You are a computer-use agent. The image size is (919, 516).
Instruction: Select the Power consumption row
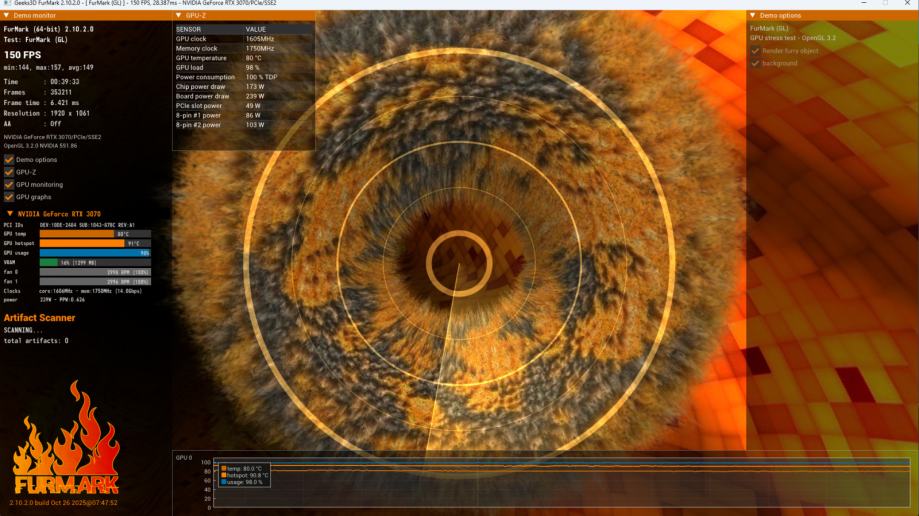pos(243,77)
